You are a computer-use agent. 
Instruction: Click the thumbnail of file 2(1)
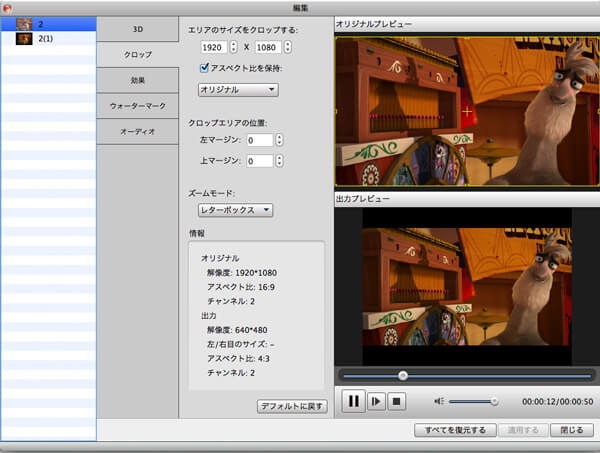pos(24,38)
